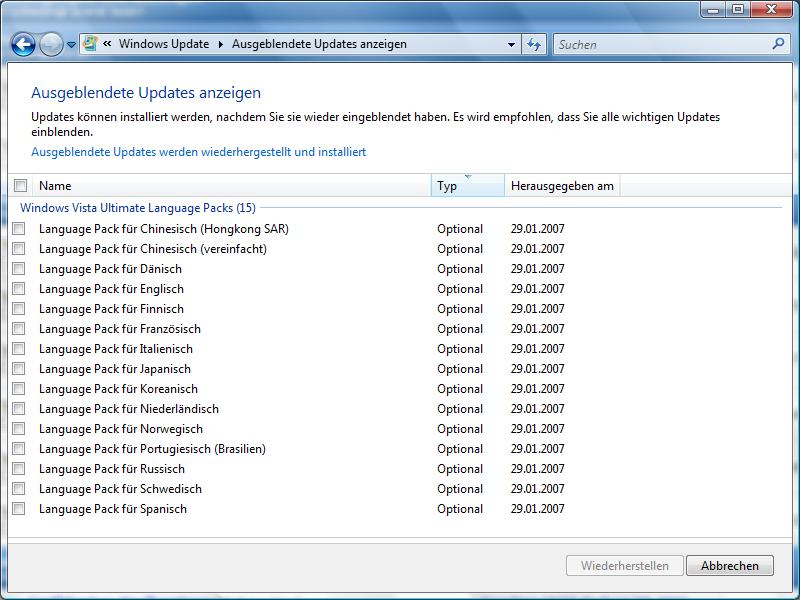Click the Wiederherstellen button

(624, 566)
